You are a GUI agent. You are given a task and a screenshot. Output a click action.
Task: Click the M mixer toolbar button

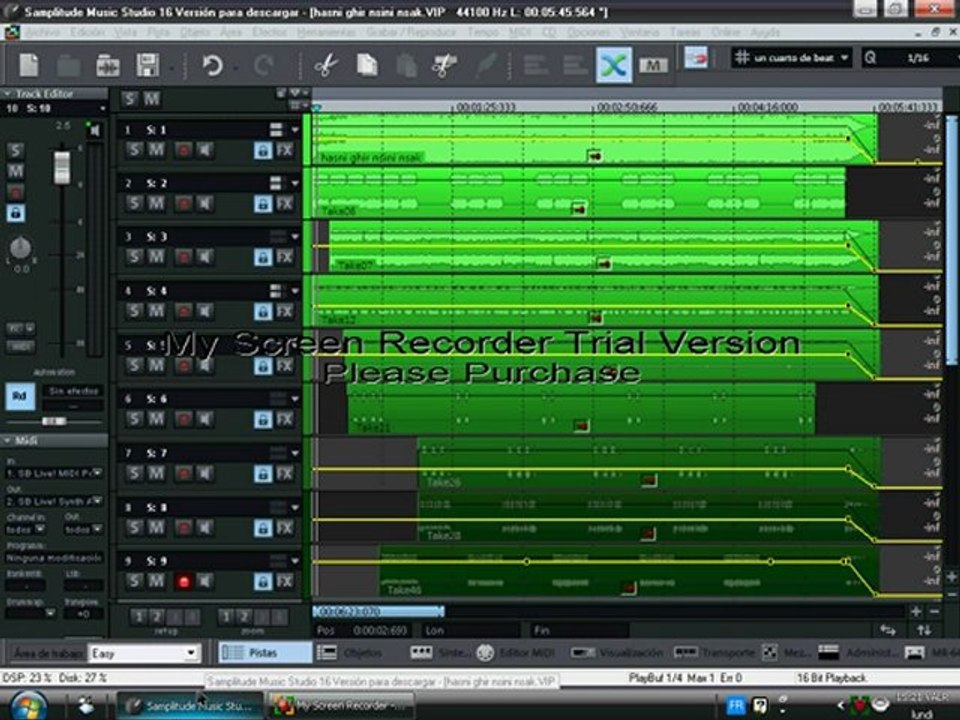pos(653,65)
